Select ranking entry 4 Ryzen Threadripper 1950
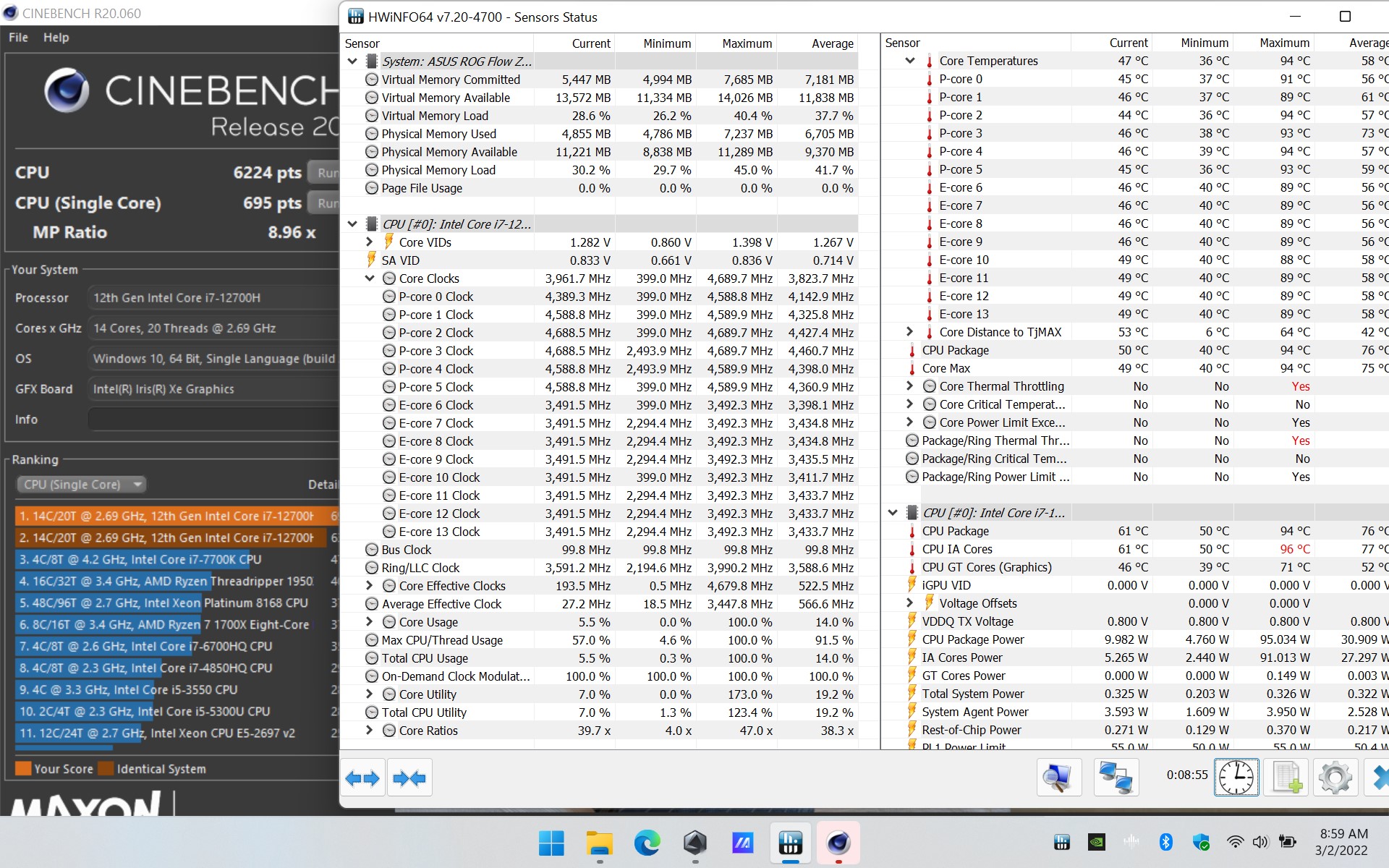Viewport: 1389px width, 868px height. click(x=177, y=581)
